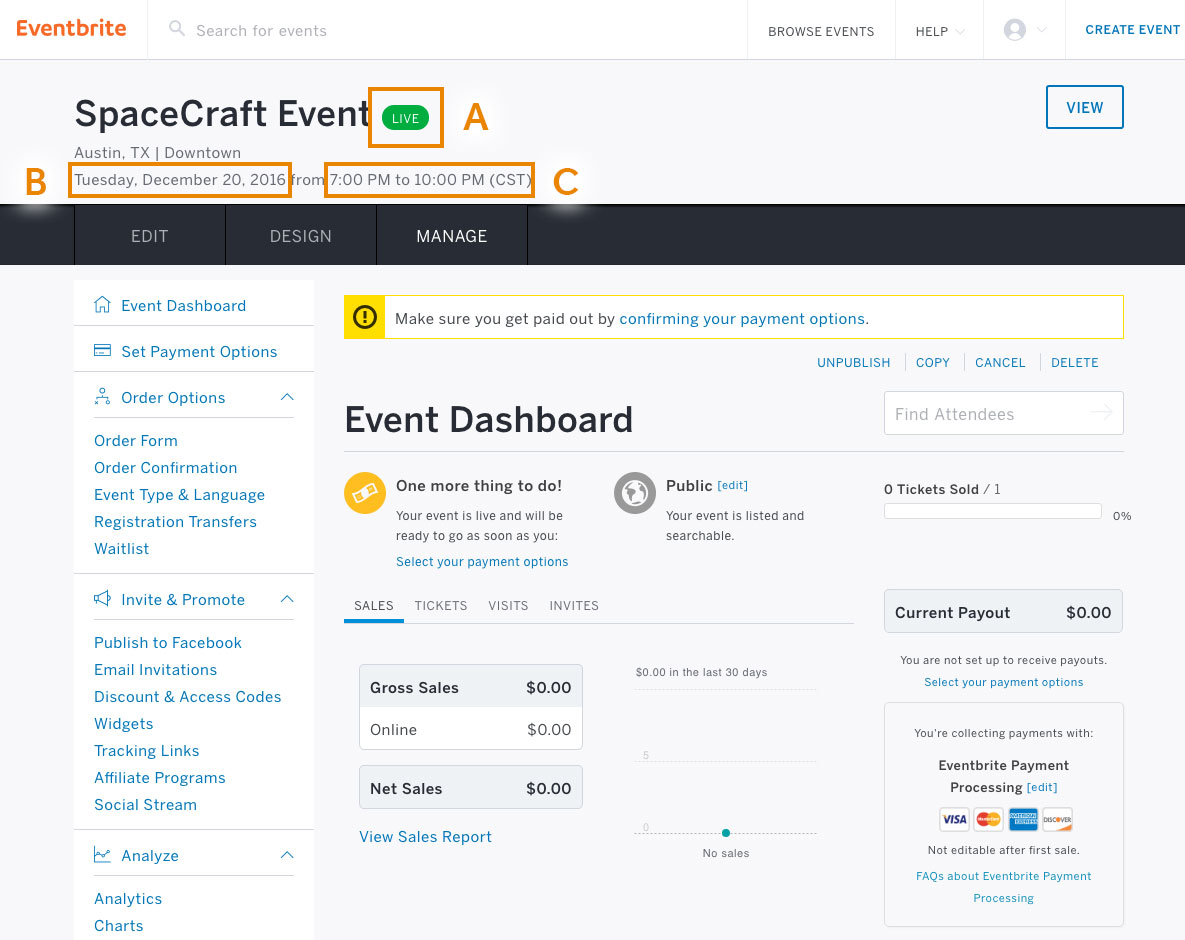Select payment options under Current Payout
This screenshot has width=1185, height=940.
coord(1004,682)
